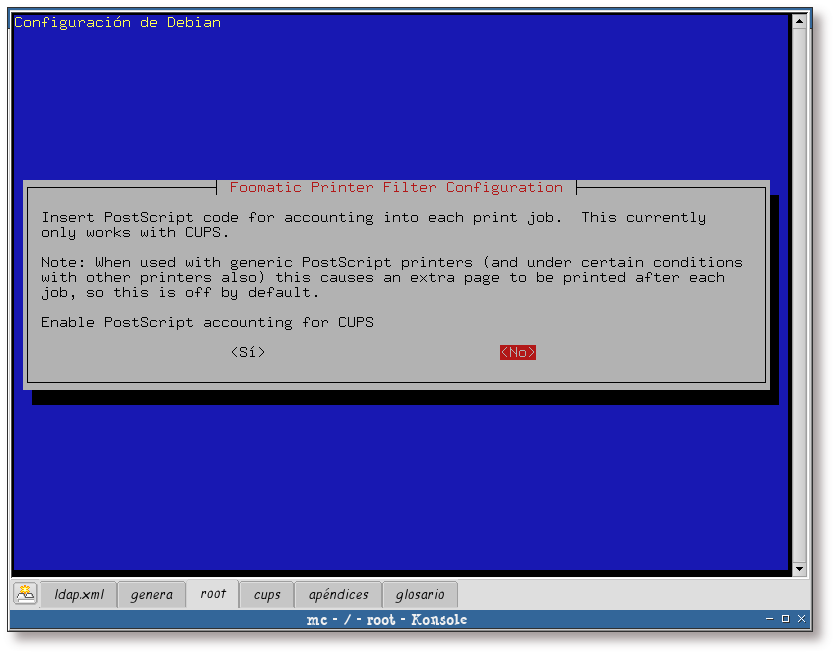Viewport: 836px width, 655px height.
Task: Go to the glosario session tab
Action: tap(419, 594)
